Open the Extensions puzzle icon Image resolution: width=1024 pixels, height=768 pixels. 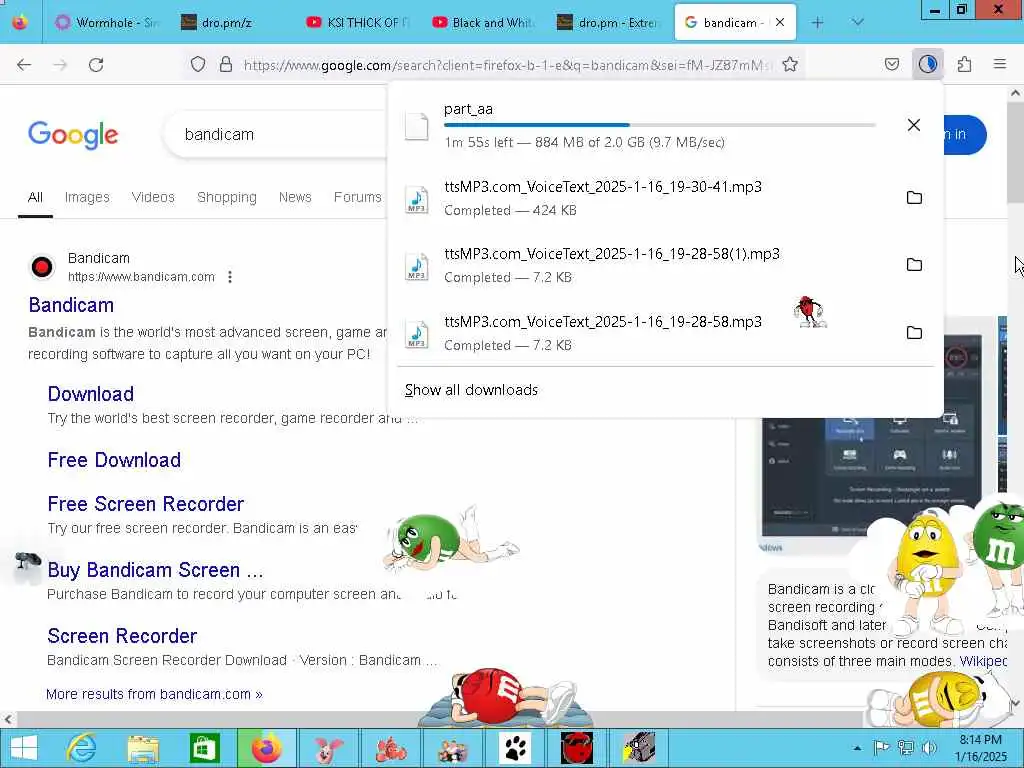(x=965, y=64)
